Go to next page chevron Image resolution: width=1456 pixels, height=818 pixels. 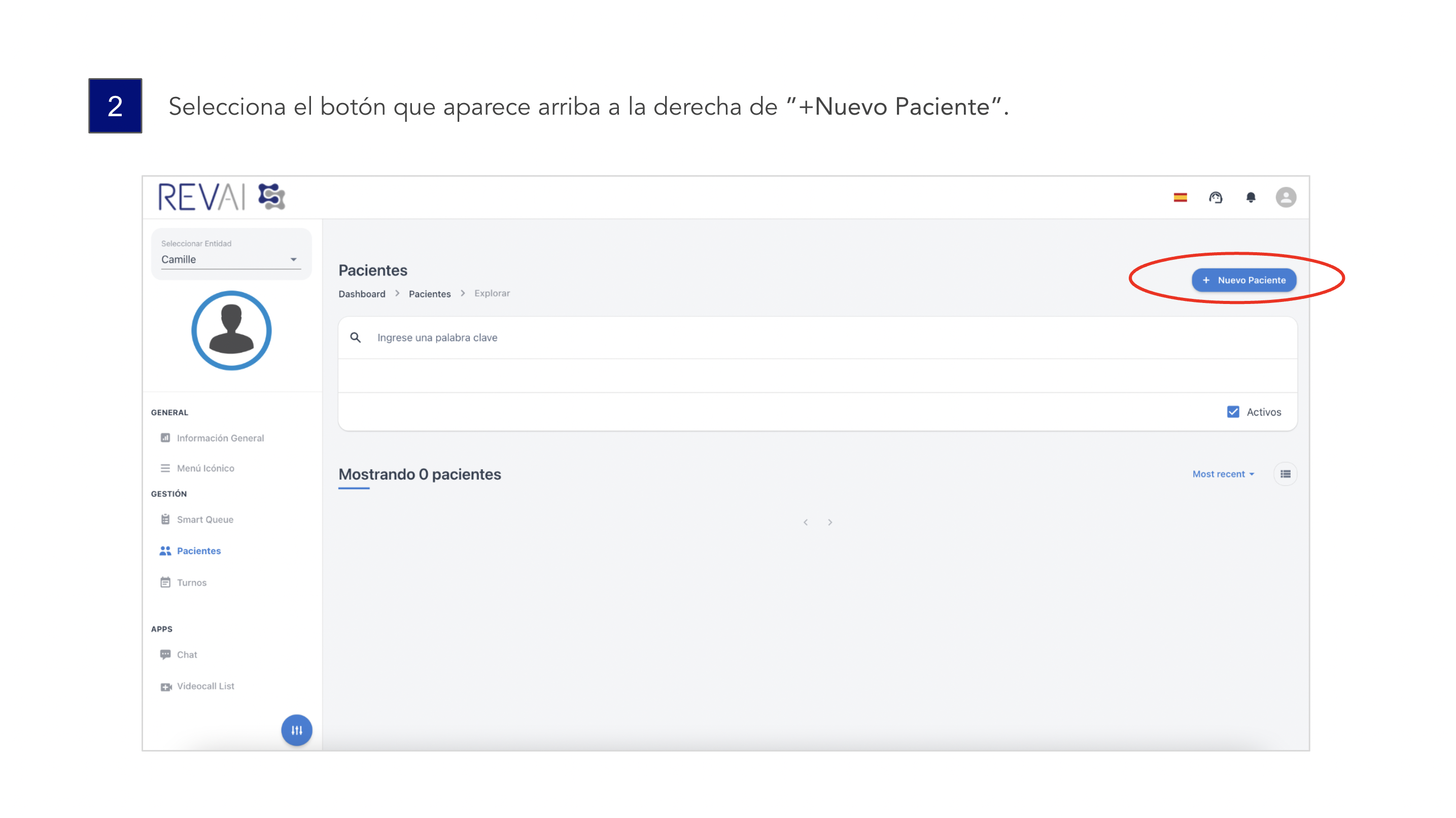pyautogui.click(x=830, y=522)
